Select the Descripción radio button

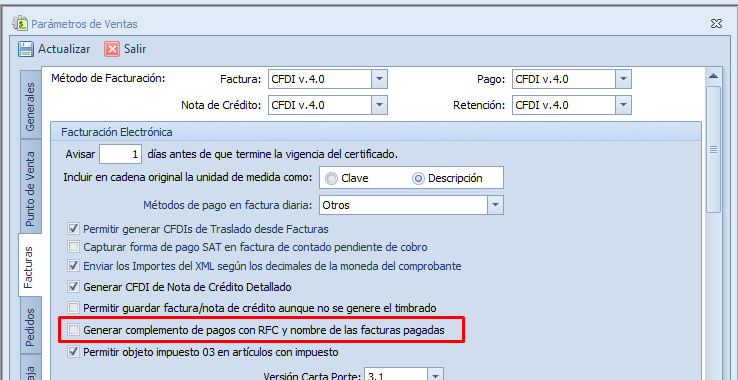pos(418,178)
